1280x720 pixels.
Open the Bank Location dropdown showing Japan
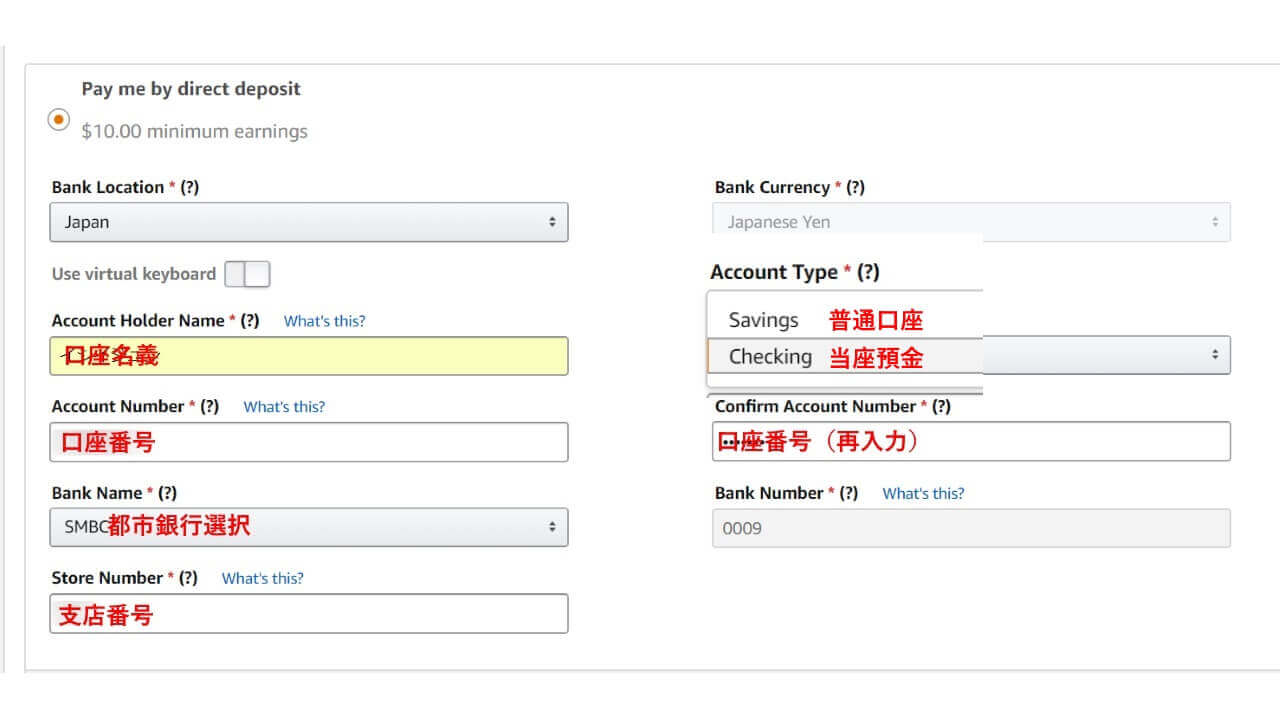309,222
